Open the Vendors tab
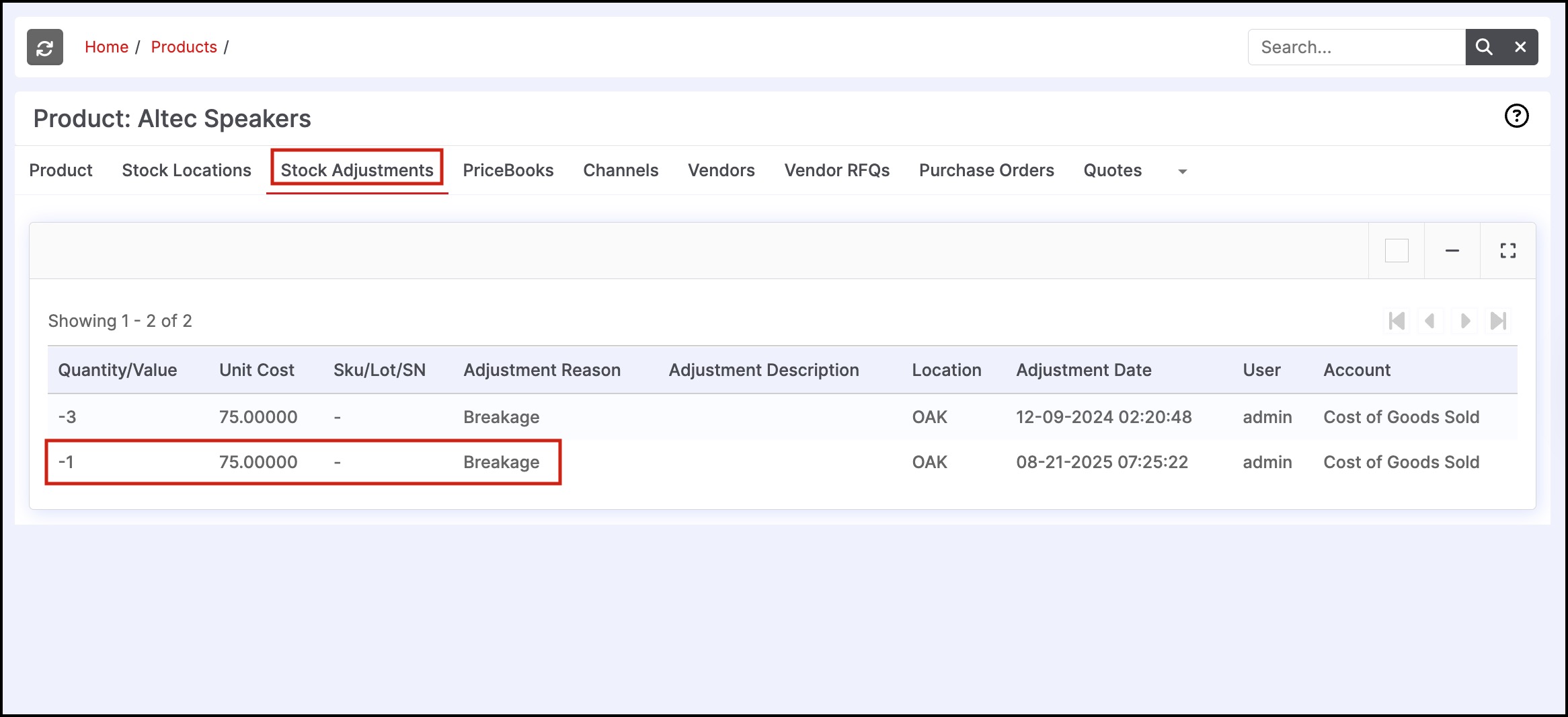Screen dimensions: 1568x717 [721, 170]
